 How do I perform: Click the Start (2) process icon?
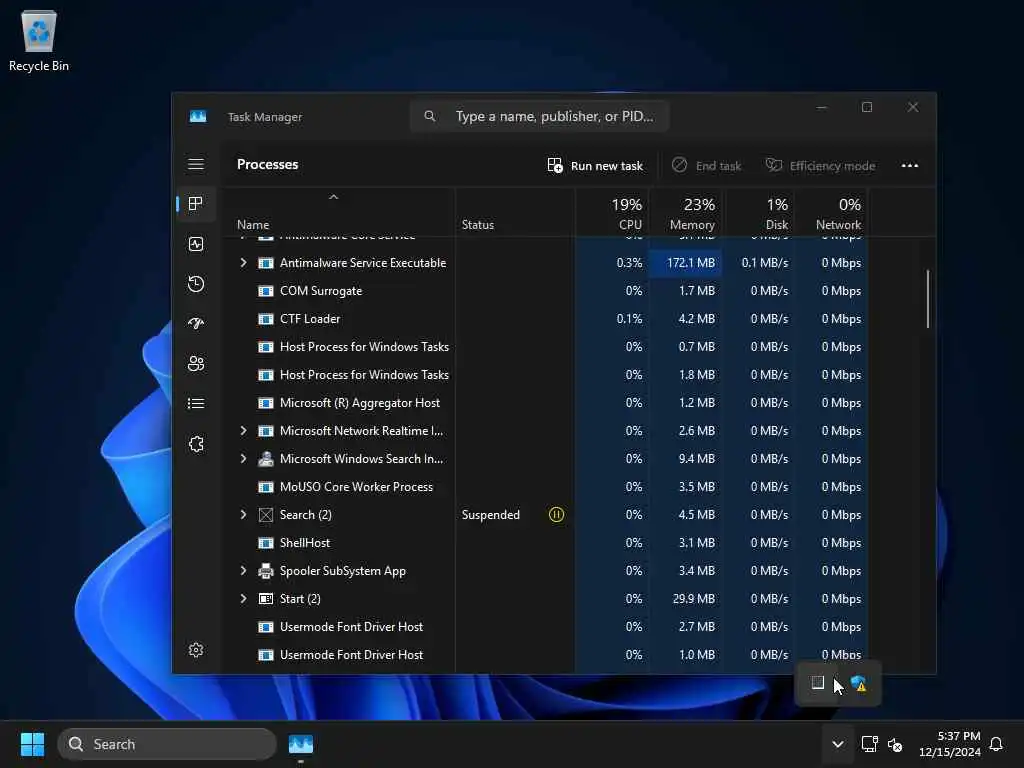point(266,598)
